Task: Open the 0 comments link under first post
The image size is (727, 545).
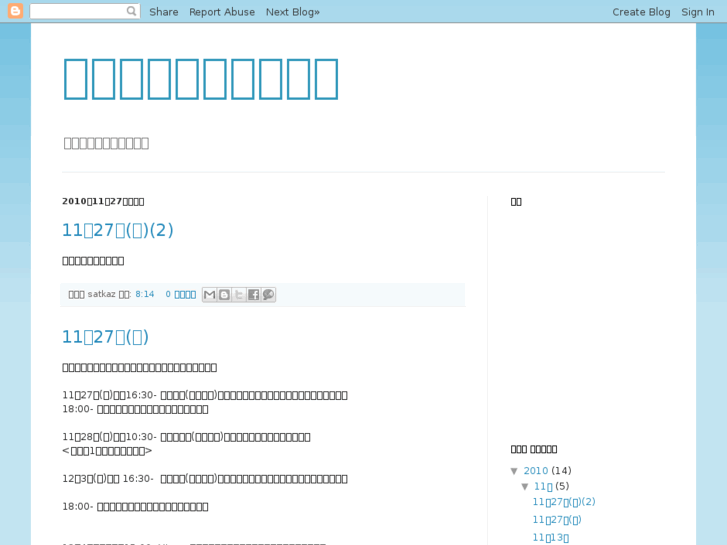Action: tap(181, 294)
